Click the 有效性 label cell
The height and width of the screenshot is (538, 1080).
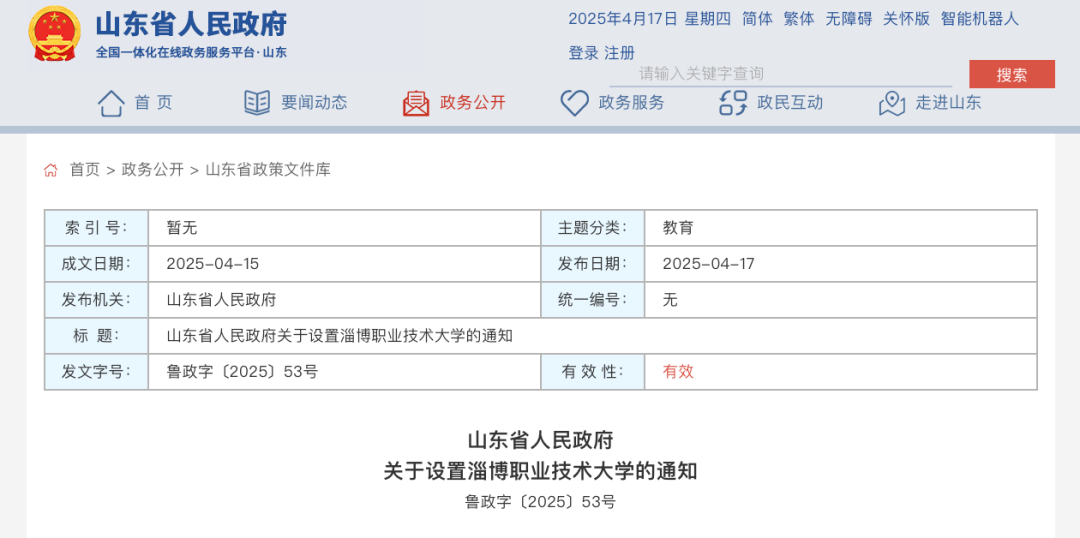[x=593, y=372]
